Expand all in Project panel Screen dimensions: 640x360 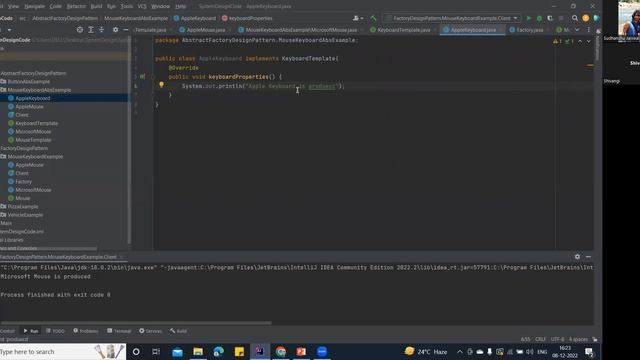(x=91, y=30)
